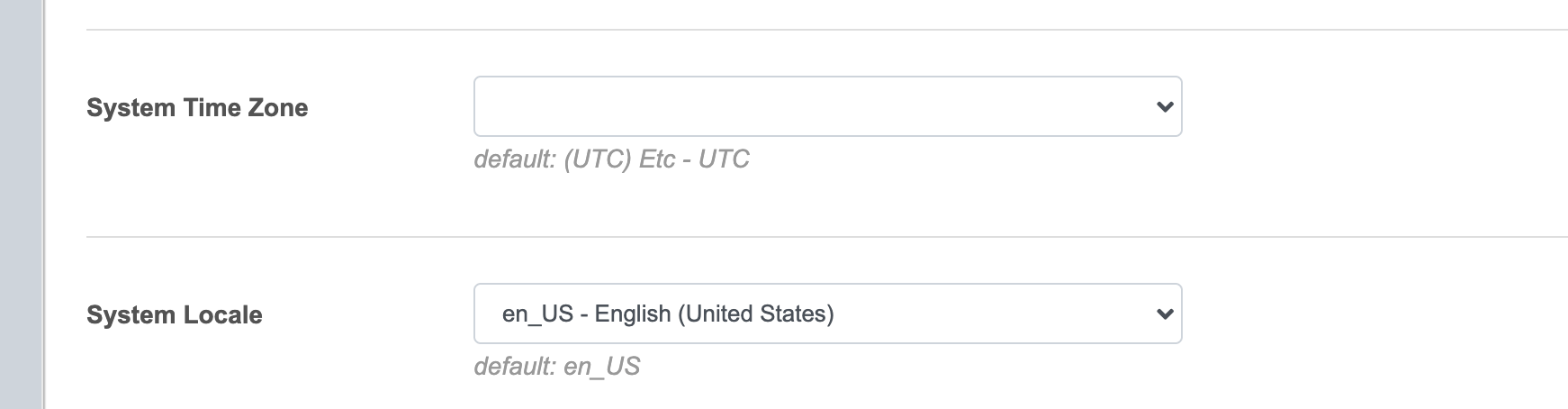Image resolution: width=1568 pixels, height=409 pixels.
Task: Click the 'System Time Zone' label
Action: pyautogui.click(x=197, y=108)
